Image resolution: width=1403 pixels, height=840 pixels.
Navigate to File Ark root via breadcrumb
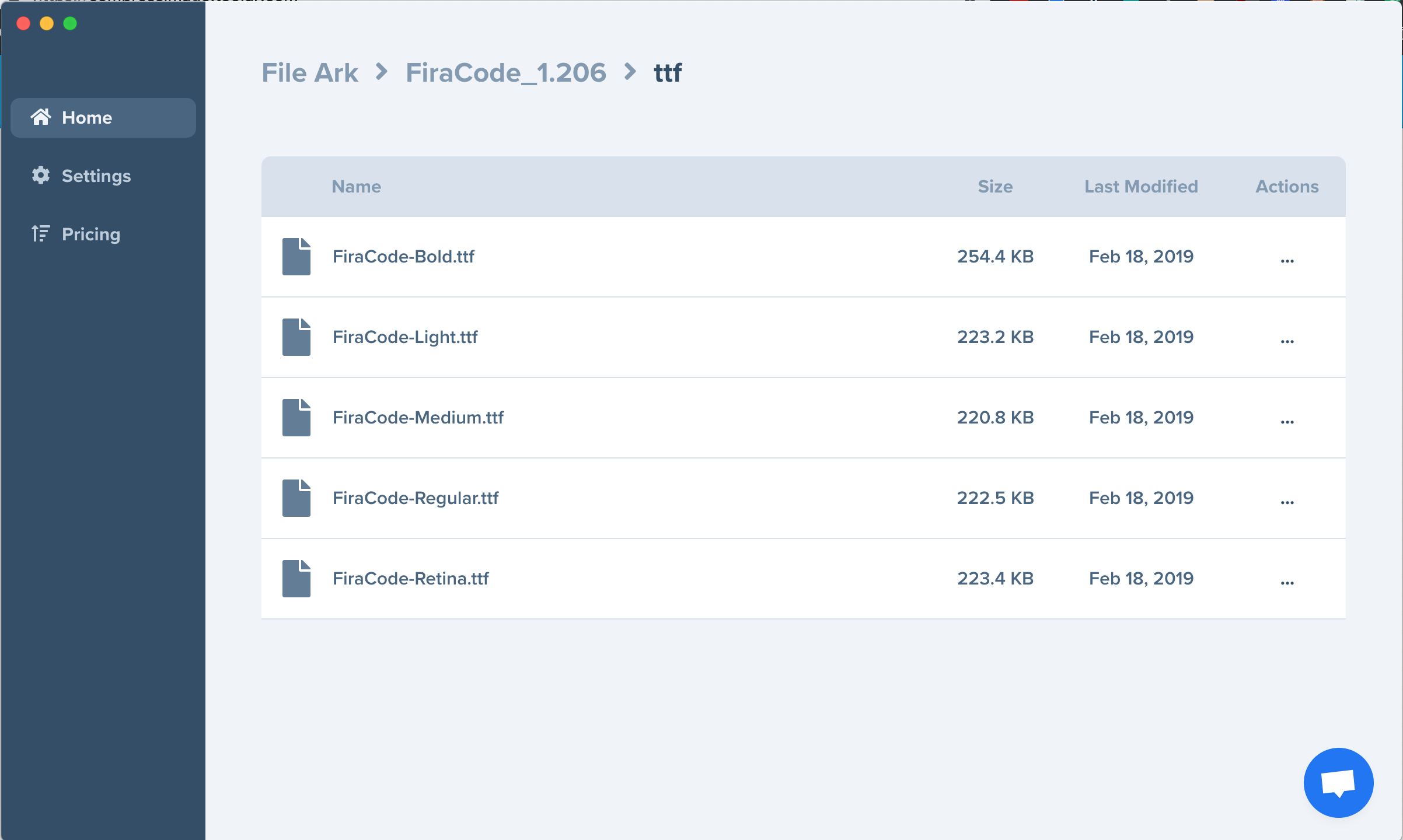[x=310, y=72]
